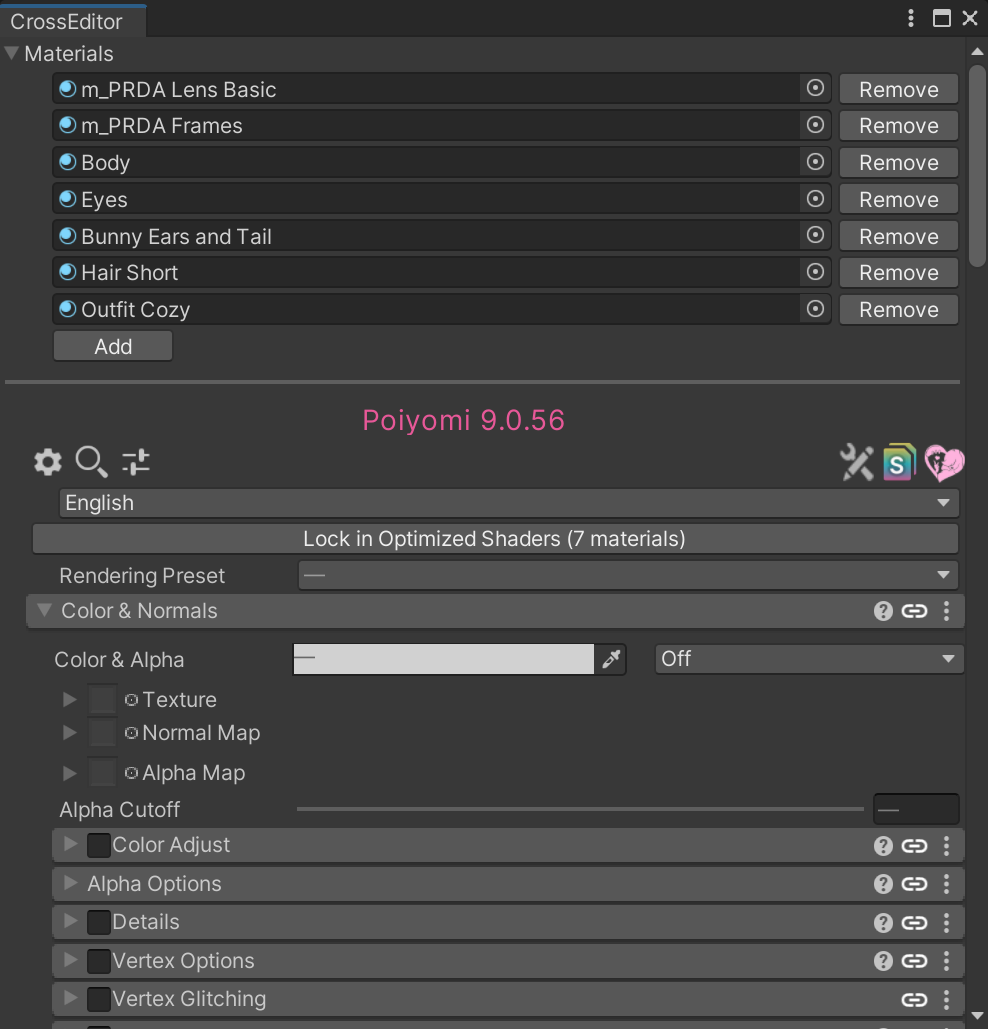The height and width of the screenshot is (1029, 988).
Task: Open more options for Color & Normals
Action: 946,612
